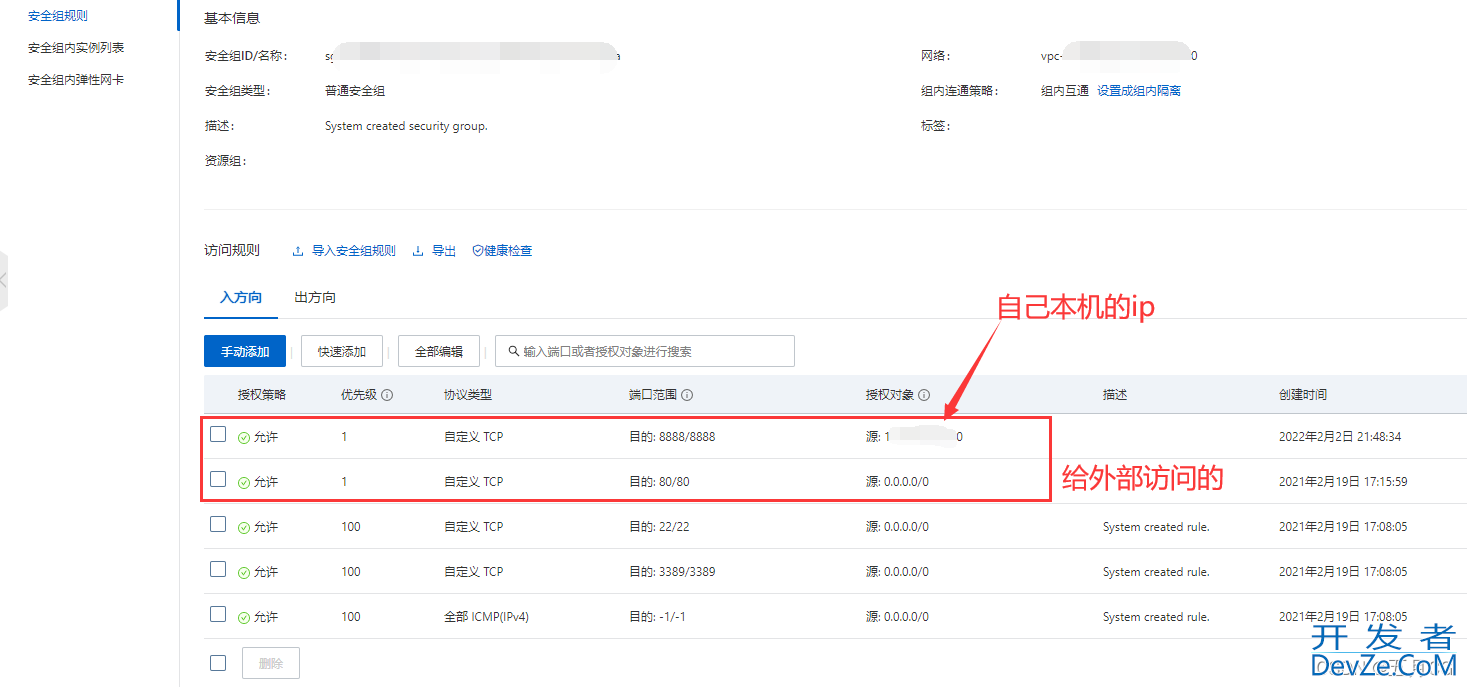Click the System created security group. description
Viewport: 1467px width, 687px height.
[x=406, y=126]
